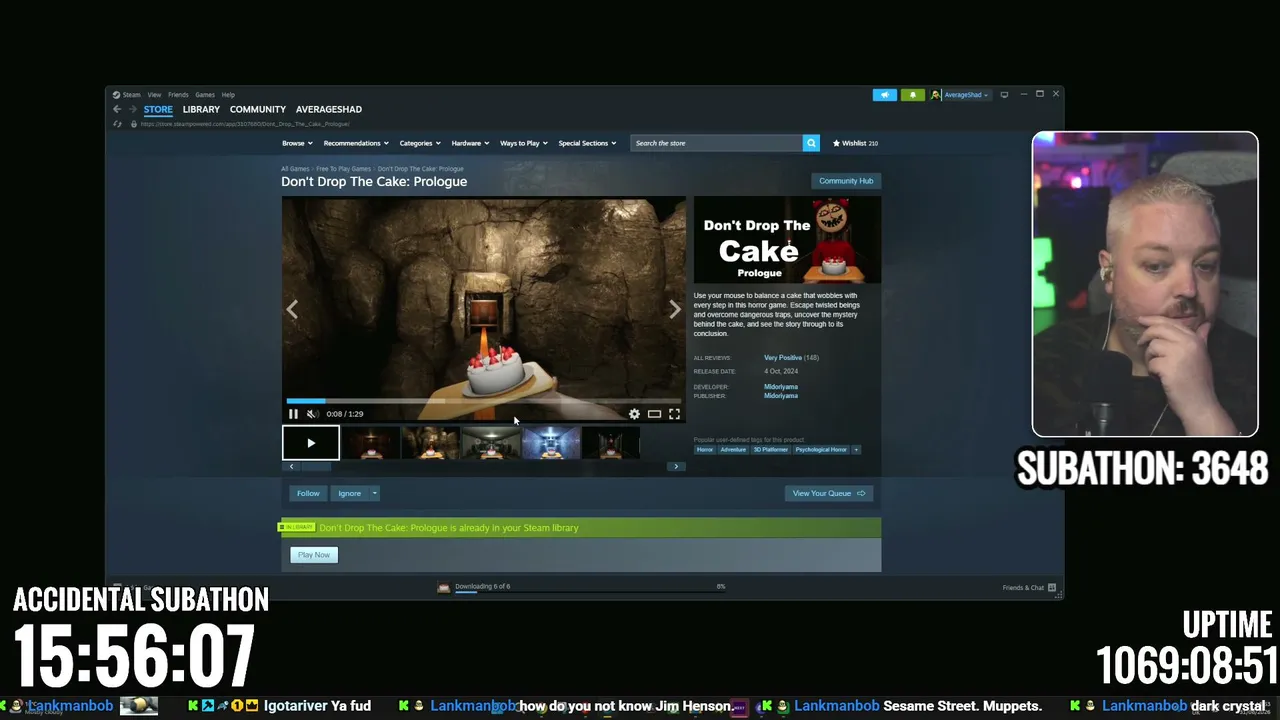Click the Wishlist star icon
The image size is (1280, 720).
point(837,143)
